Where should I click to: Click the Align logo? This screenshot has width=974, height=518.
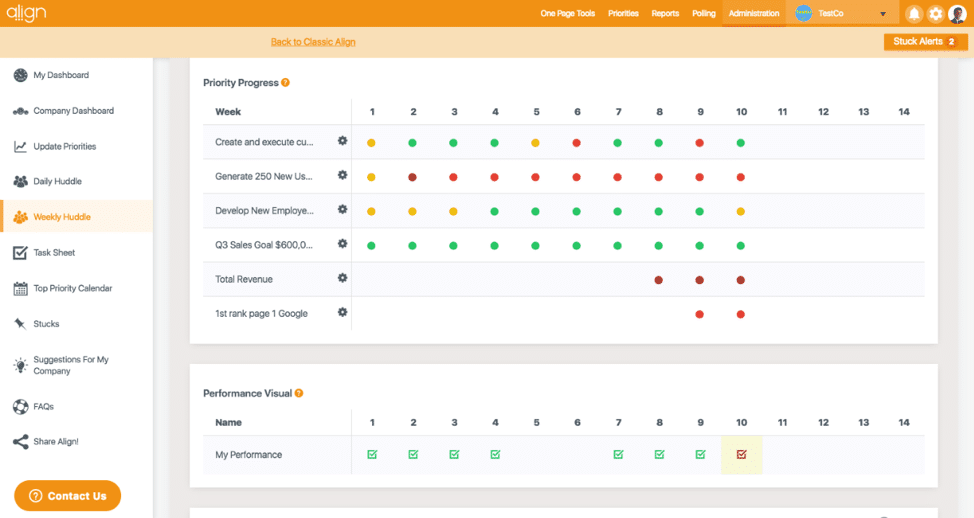pyautogui.click(x=26, y=13)
